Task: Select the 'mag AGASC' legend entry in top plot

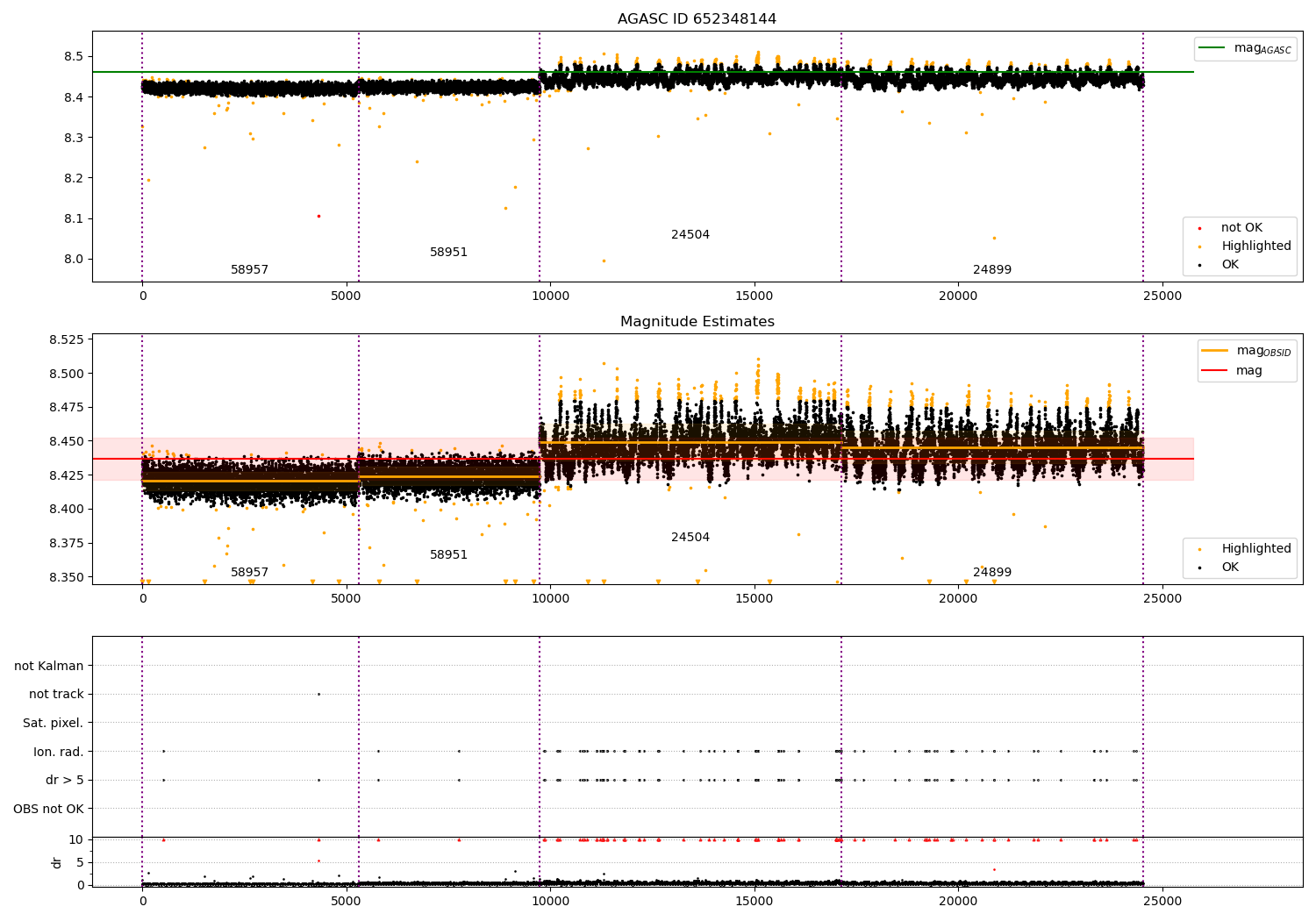Action: click(x=1245, y=48)
